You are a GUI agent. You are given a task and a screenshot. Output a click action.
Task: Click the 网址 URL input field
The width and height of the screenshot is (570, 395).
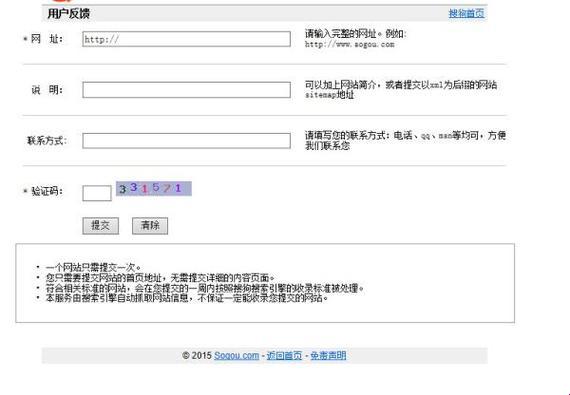point(186,39)
